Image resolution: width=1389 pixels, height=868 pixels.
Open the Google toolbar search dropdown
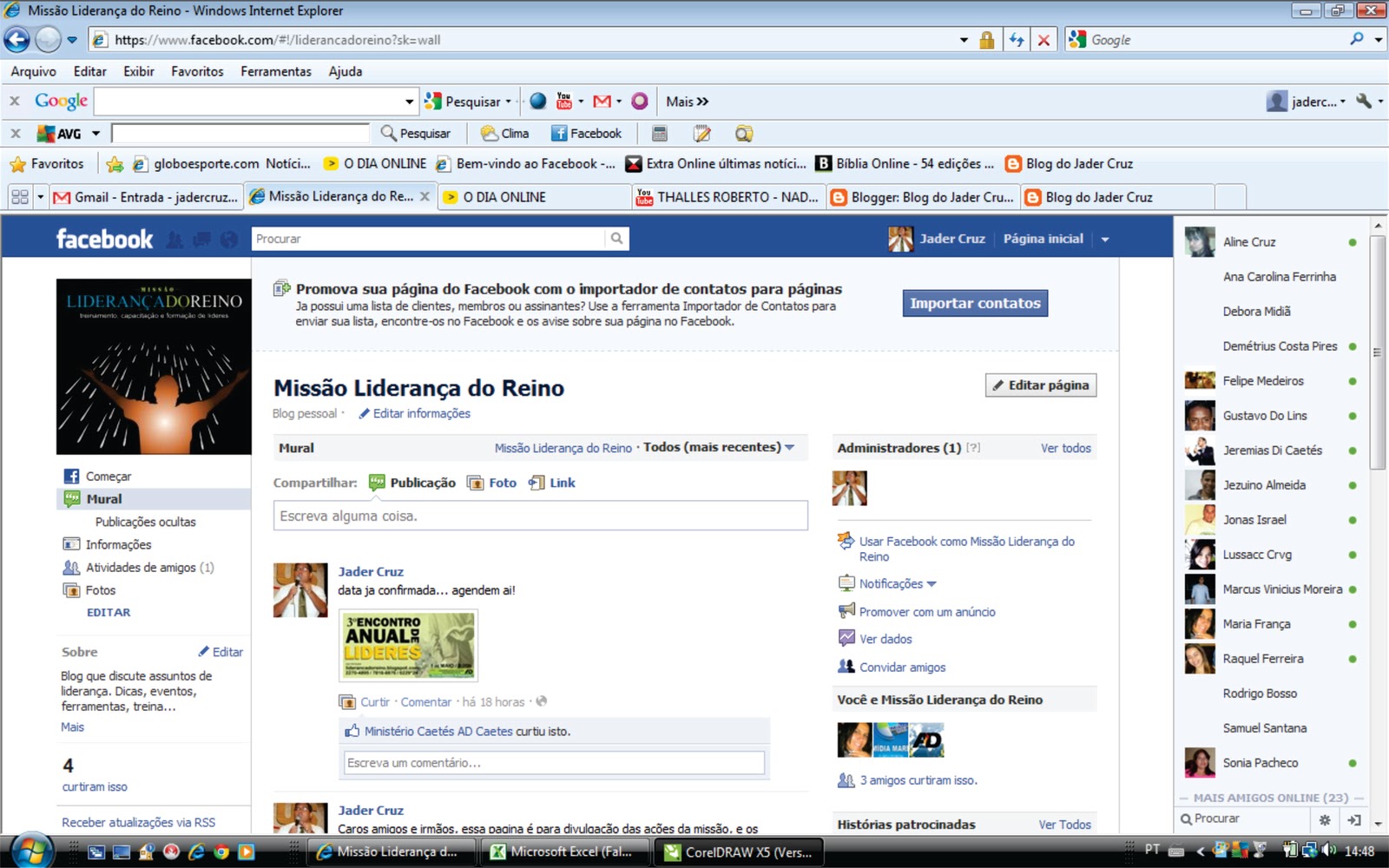coord(410,102)
